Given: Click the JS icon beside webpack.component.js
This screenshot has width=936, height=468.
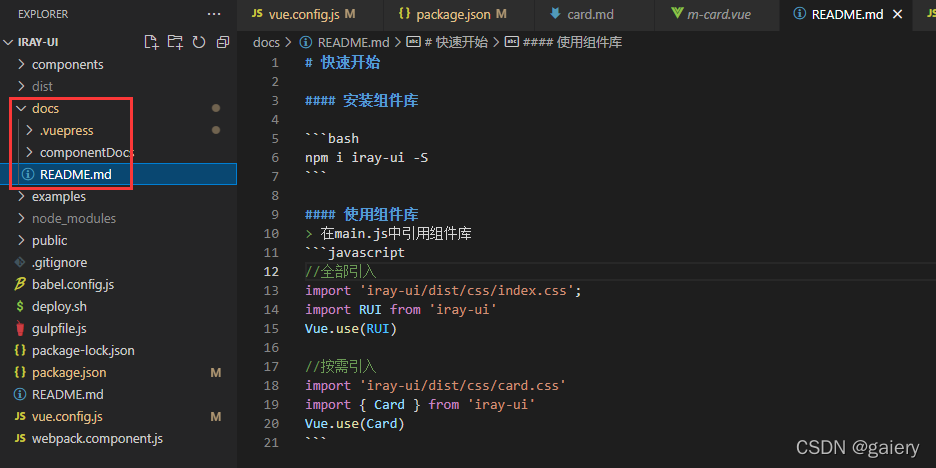Looking at the screenshot, I should click(20, 439).
